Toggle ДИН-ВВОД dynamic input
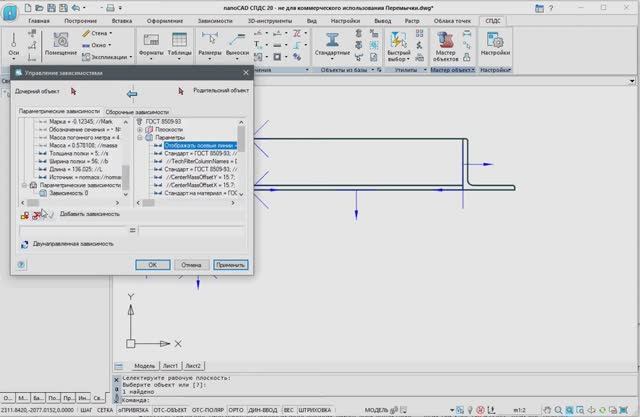The height and width of the screenshot is (417, 640). [x=262, y=410]
